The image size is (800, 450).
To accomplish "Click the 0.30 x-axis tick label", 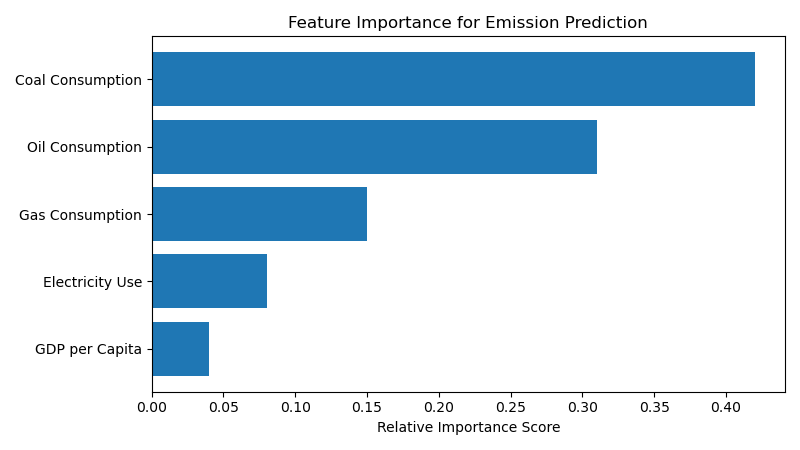I will pyautogui.click(x=582, y=407).
